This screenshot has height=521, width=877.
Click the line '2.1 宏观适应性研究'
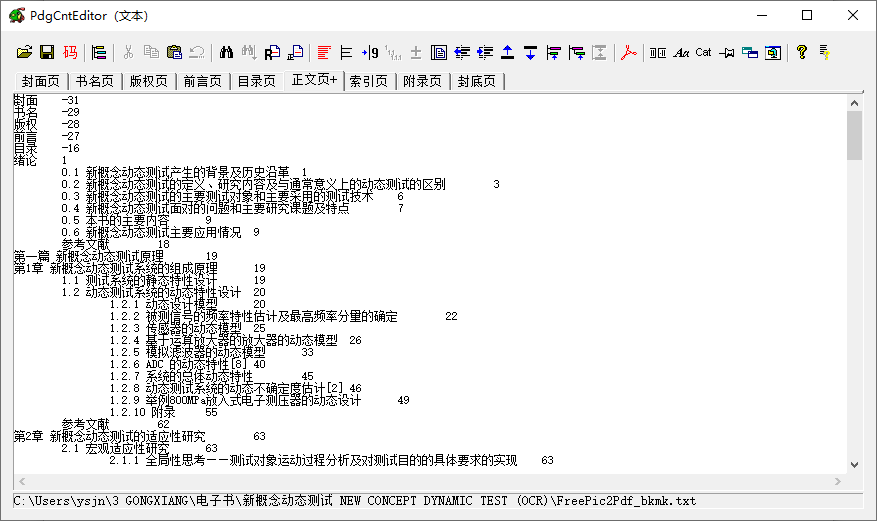139,449
